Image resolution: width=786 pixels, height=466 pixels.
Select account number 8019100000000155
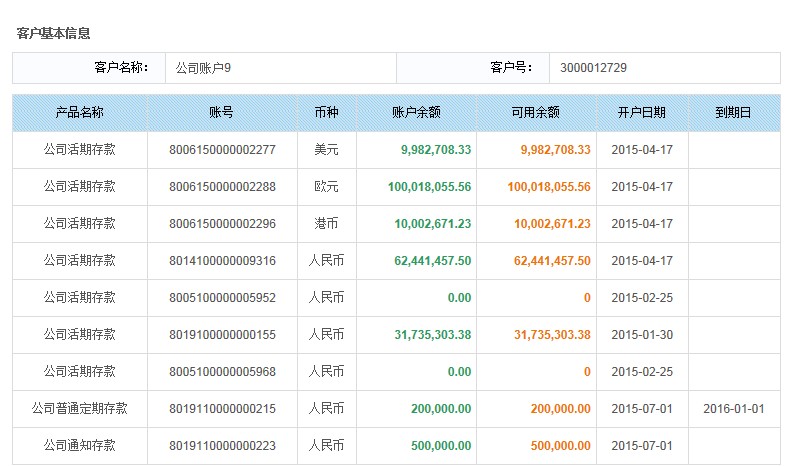222,335
